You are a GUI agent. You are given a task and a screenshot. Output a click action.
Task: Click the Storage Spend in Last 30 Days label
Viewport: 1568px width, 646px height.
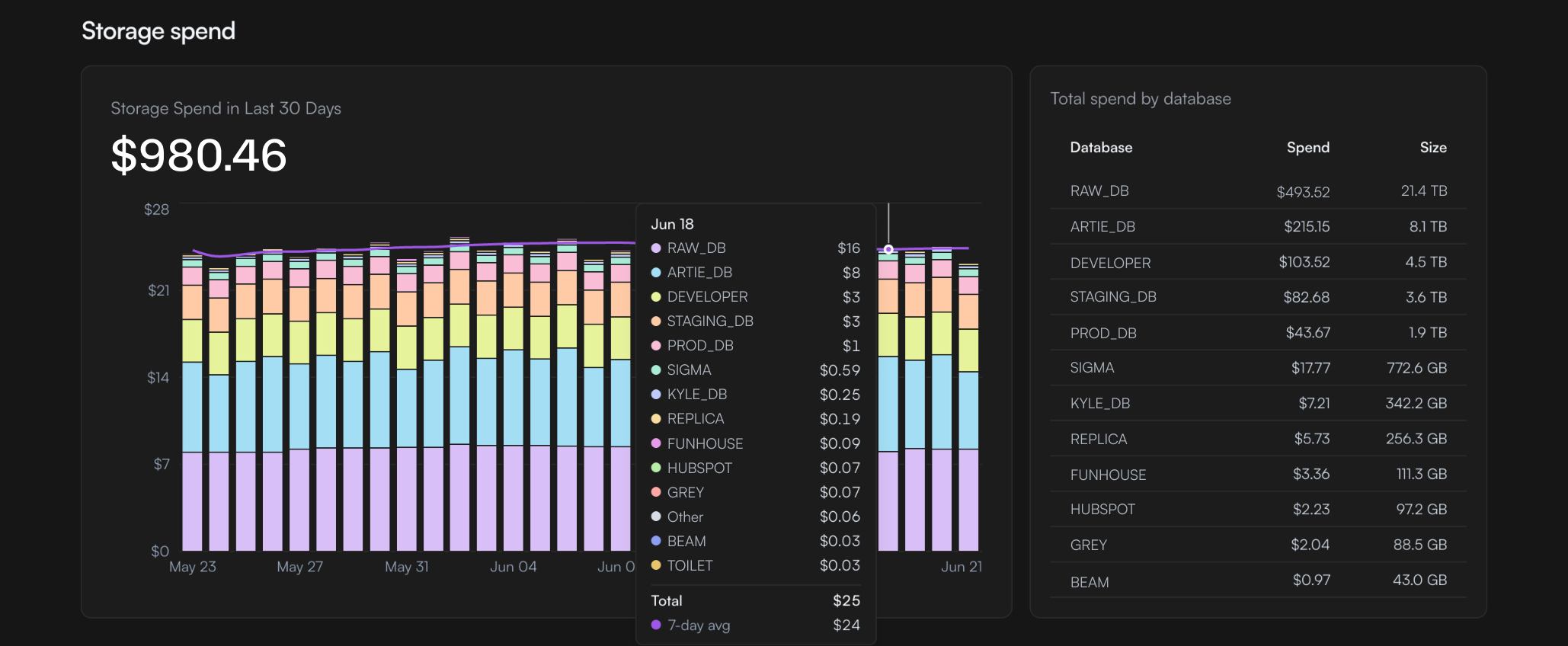pos(226,108)
